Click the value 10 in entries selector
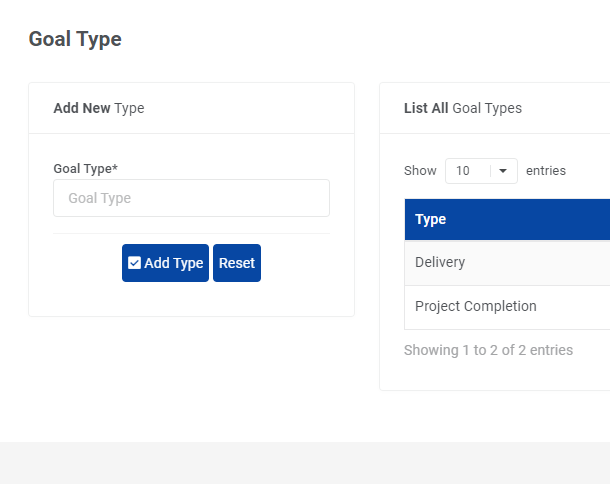This screenshot has height=484, width=610. tap(463, 171)
